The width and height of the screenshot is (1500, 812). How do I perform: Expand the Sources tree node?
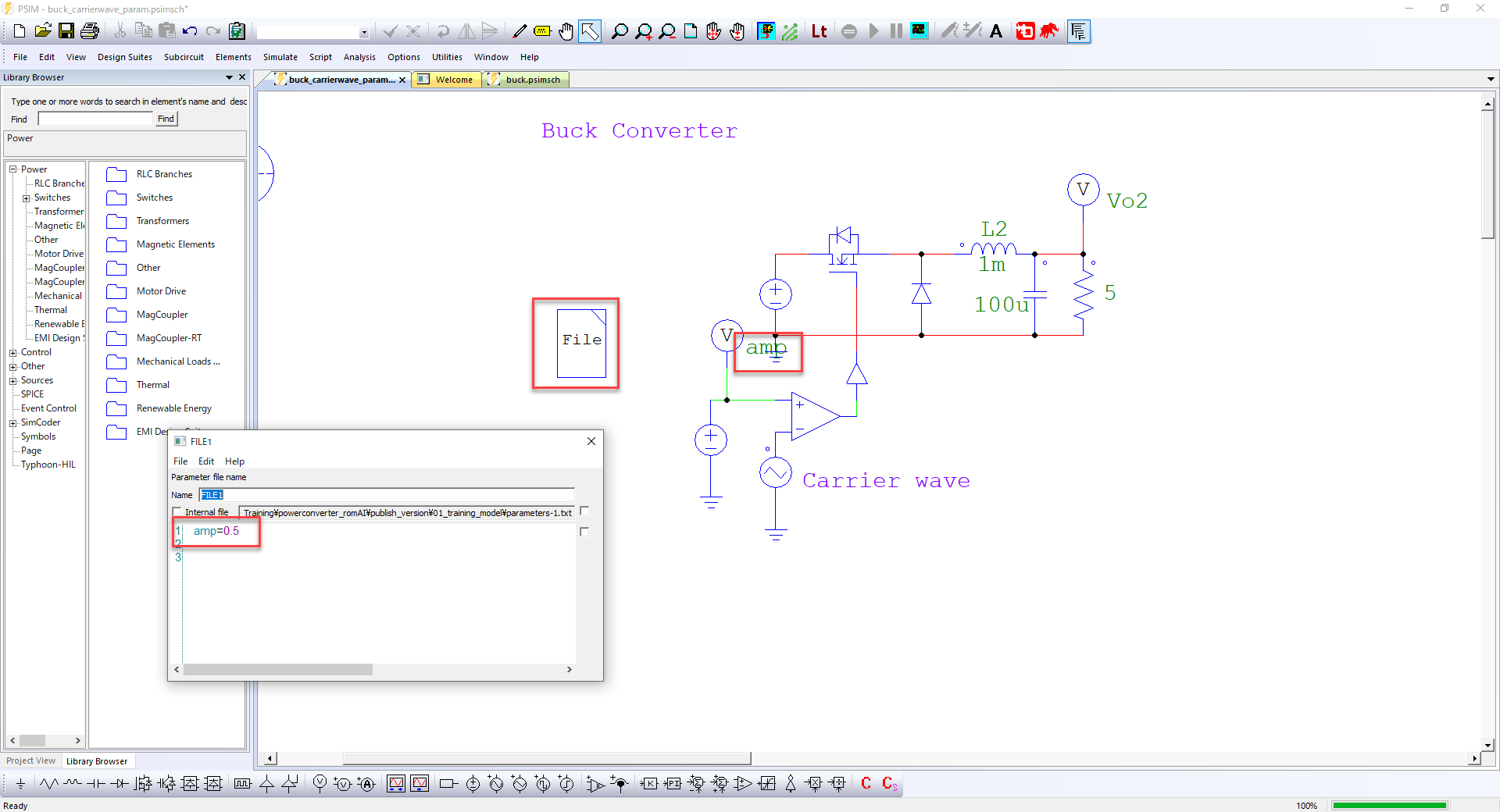(12, 381)
